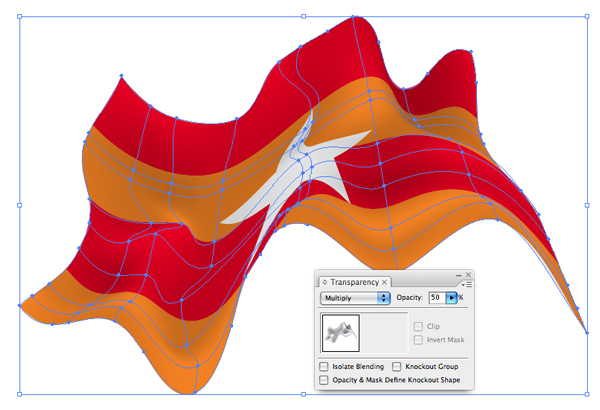
Task: Enable Knockout Group
Action: [x=396, y=366]
